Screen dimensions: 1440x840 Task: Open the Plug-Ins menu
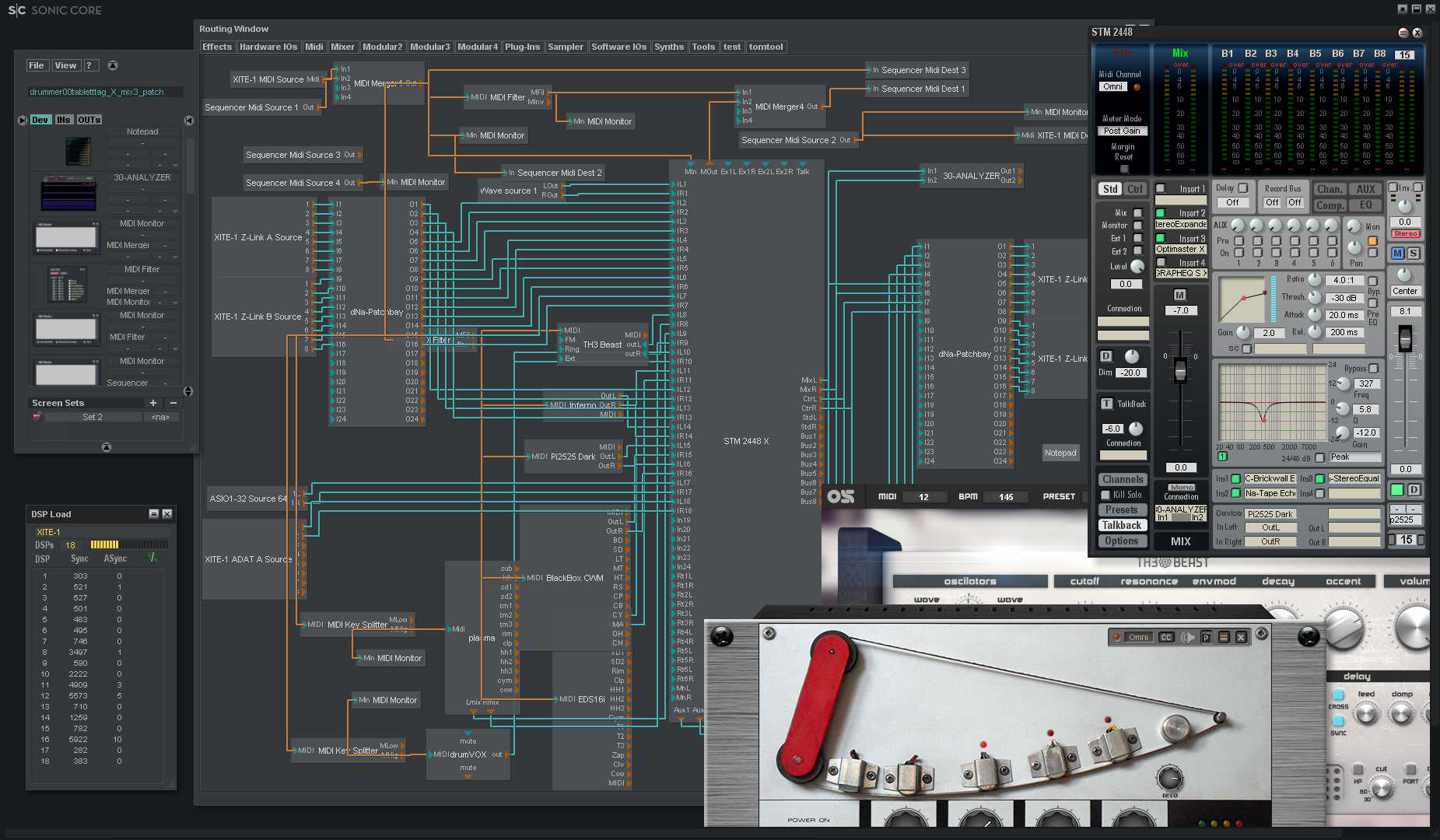click(522, 47)
